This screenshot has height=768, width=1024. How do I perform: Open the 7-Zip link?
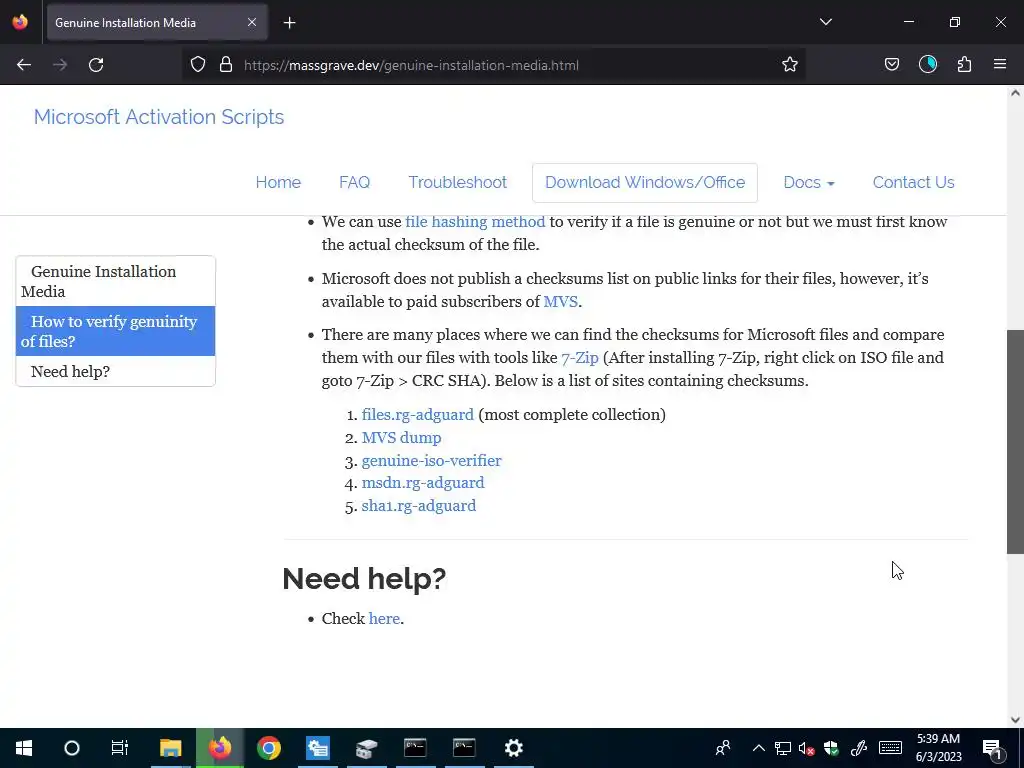(580, 358)
